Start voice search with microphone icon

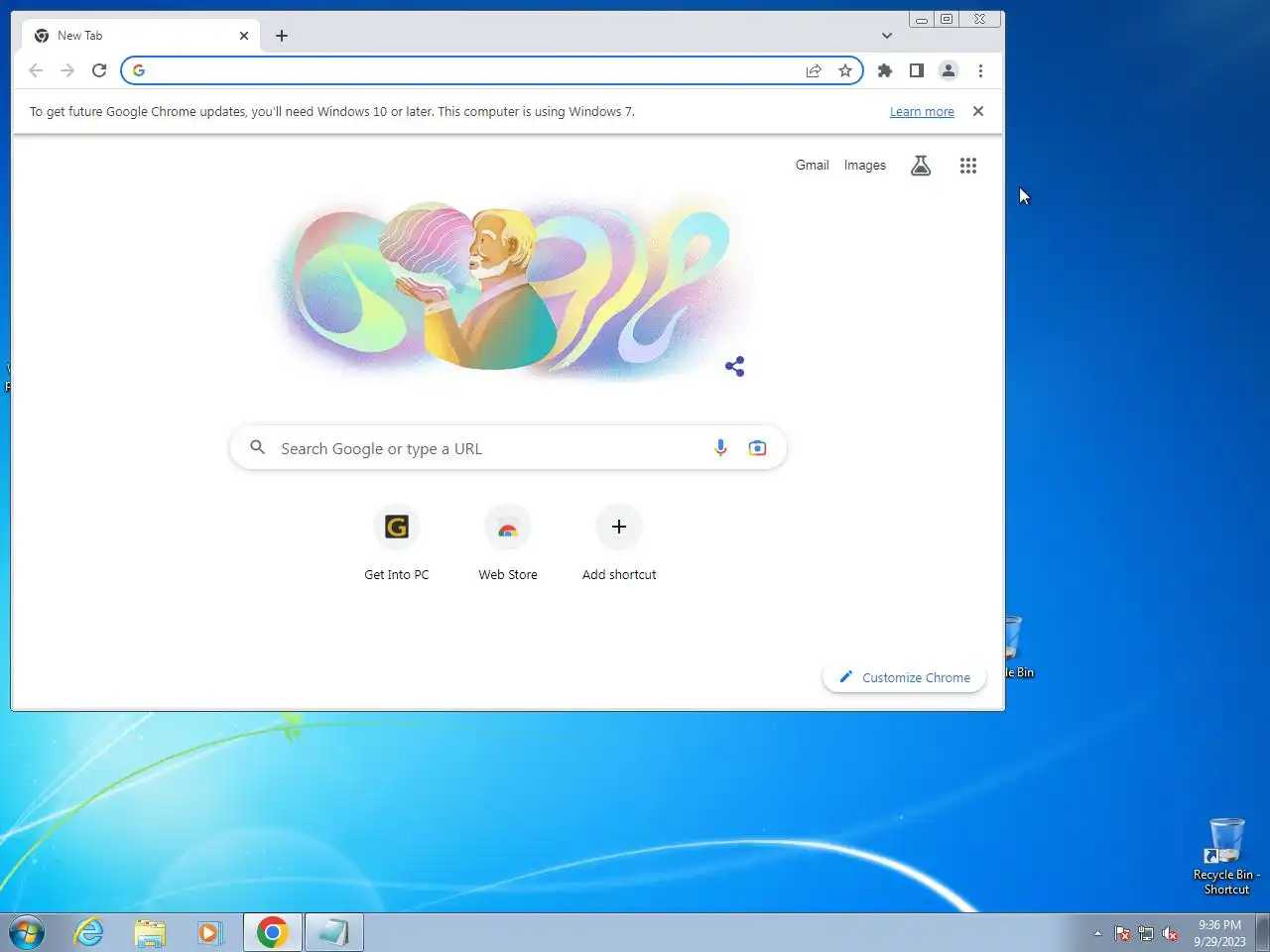[721, 448]
